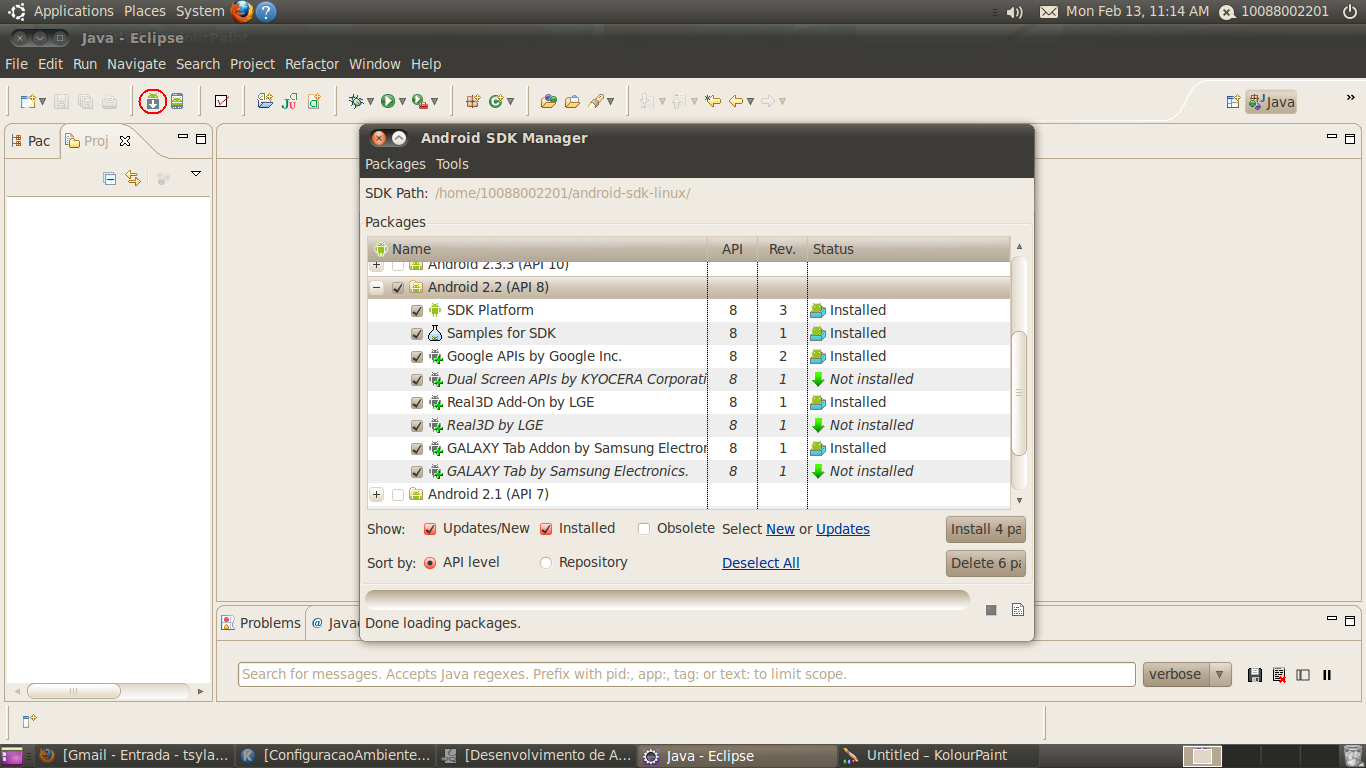The width and height of the screenshot is (1366, 768).
Task: Click the Delete 6 packages button
Action: tap(985, 563)
